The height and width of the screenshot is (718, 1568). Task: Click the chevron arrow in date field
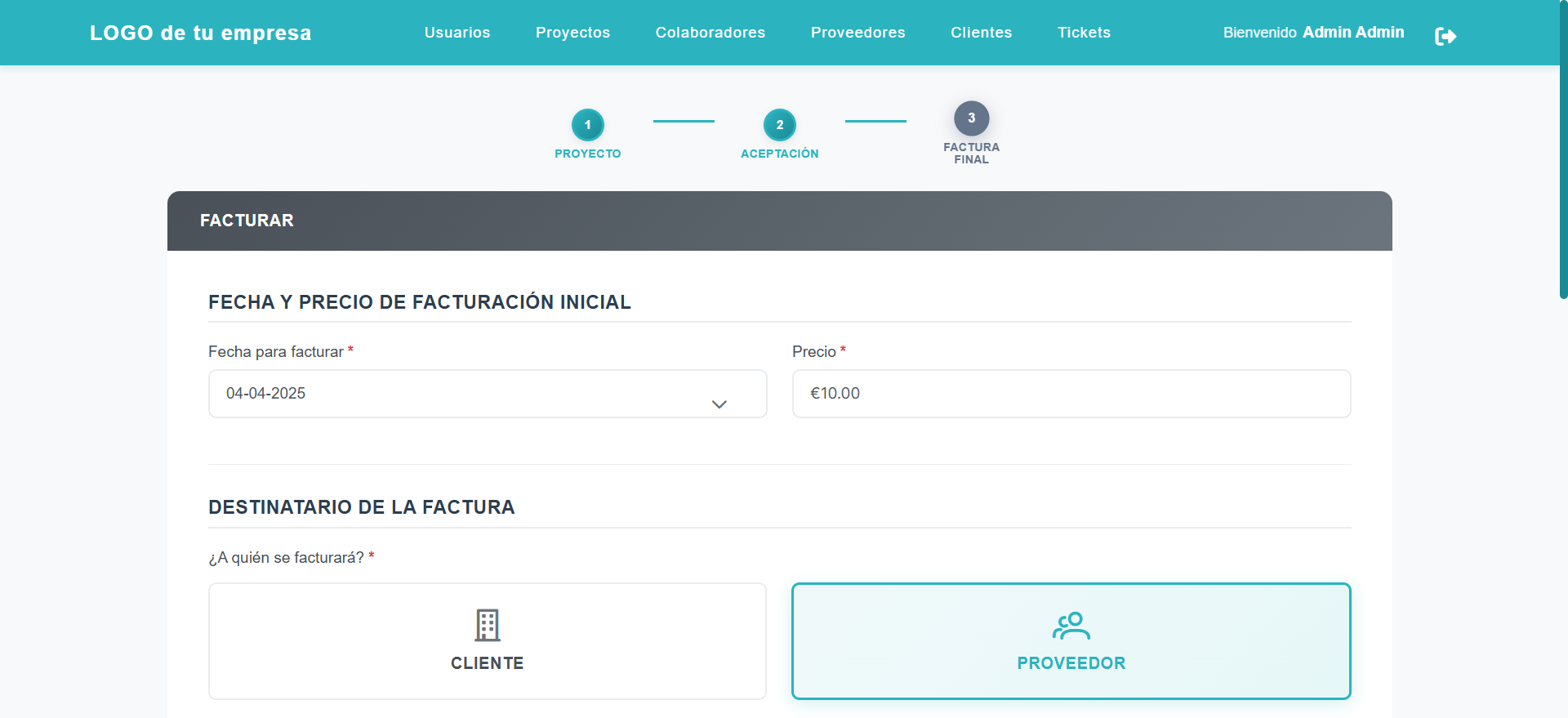[x=719, y=404]
